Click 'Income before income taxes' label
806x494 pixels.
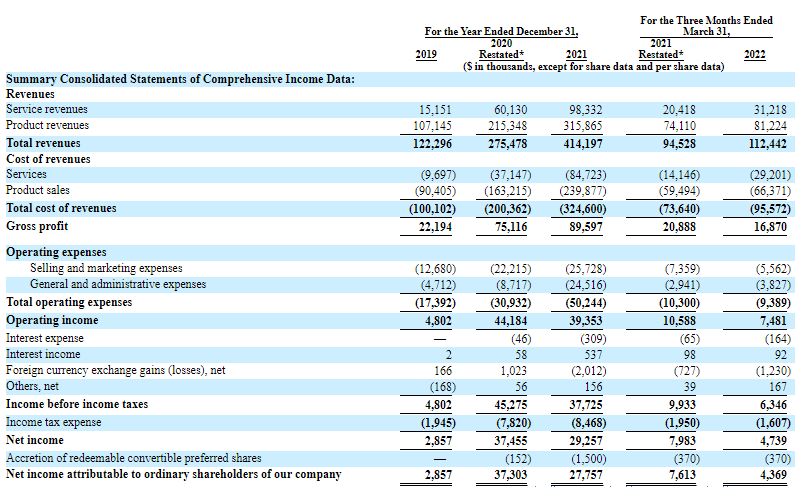[x=77, y=404]
